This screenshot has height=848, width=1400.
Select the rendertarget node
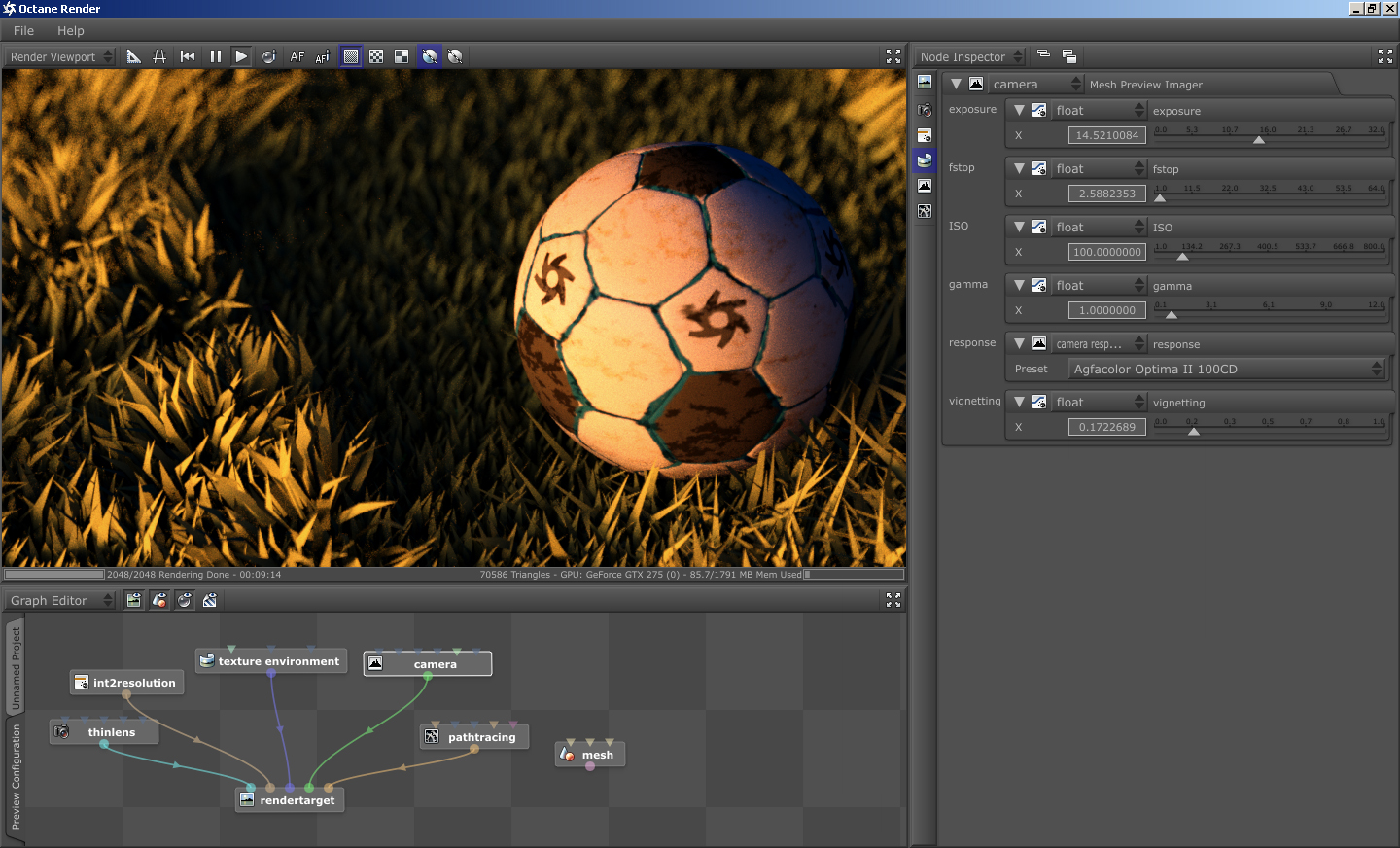pos(290,800)
